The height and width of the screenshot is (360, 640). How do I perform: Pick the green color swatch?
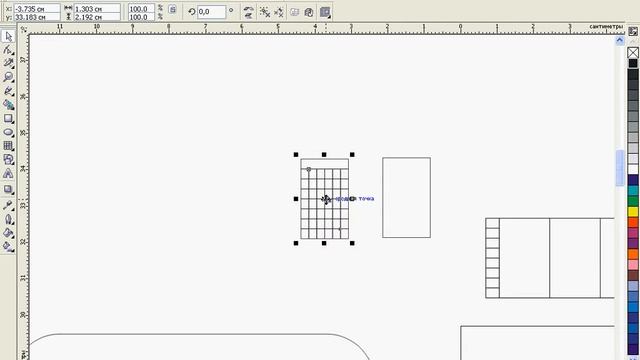point(633,201)
